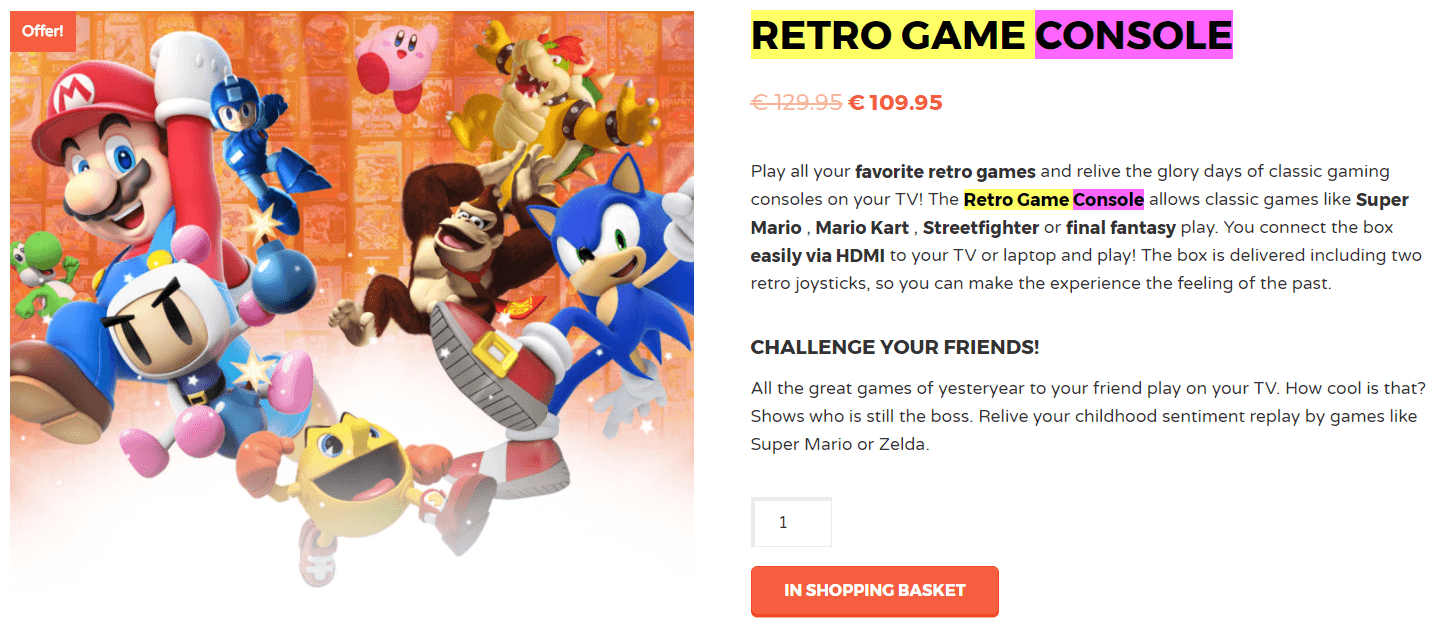Click the quantity input field
The image size is (1433, 630).
791,522
